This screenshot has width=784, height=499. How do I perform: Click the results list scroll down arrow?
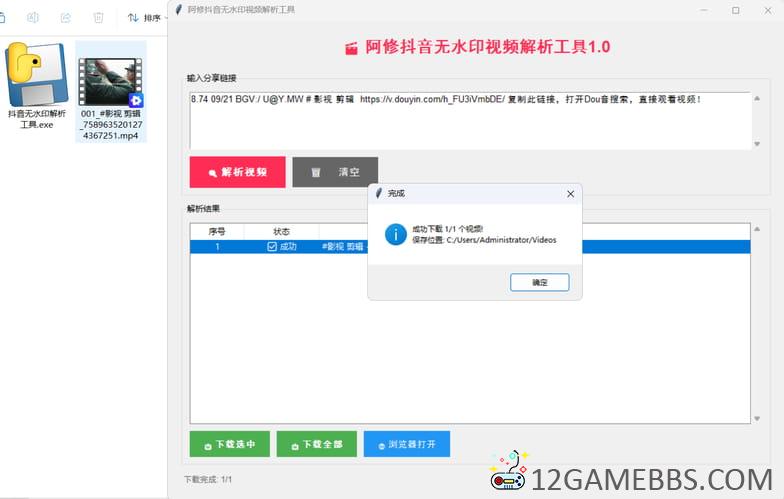[757, 418]
